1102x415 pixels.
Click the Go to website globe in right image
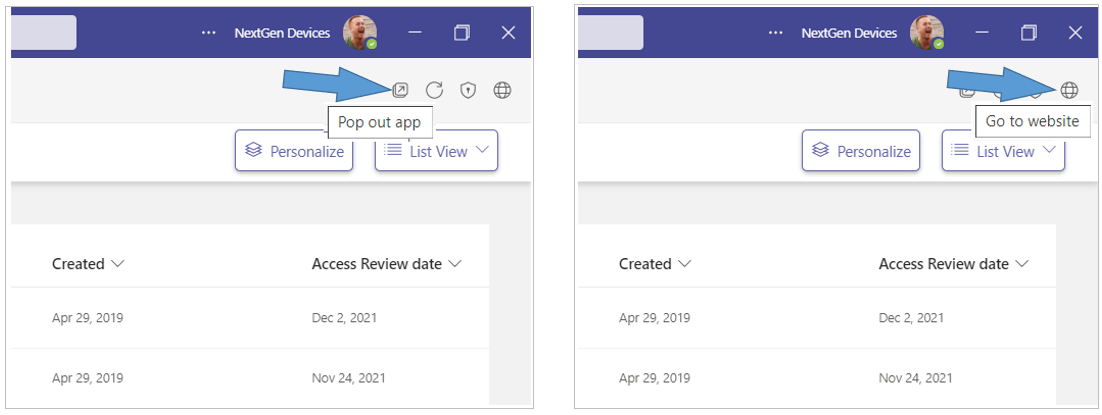click(1069, 90)
